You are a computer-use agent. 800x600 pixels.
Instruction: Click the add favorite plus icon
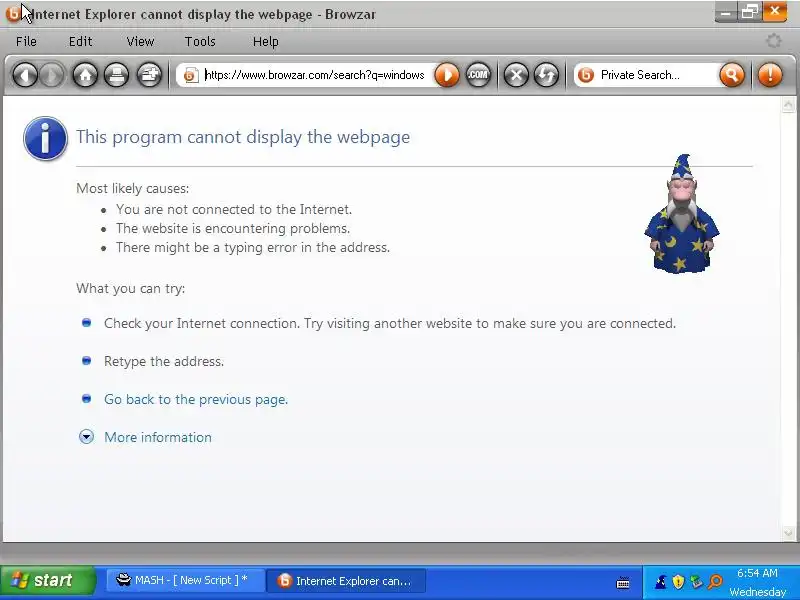(x=149, y=76)
